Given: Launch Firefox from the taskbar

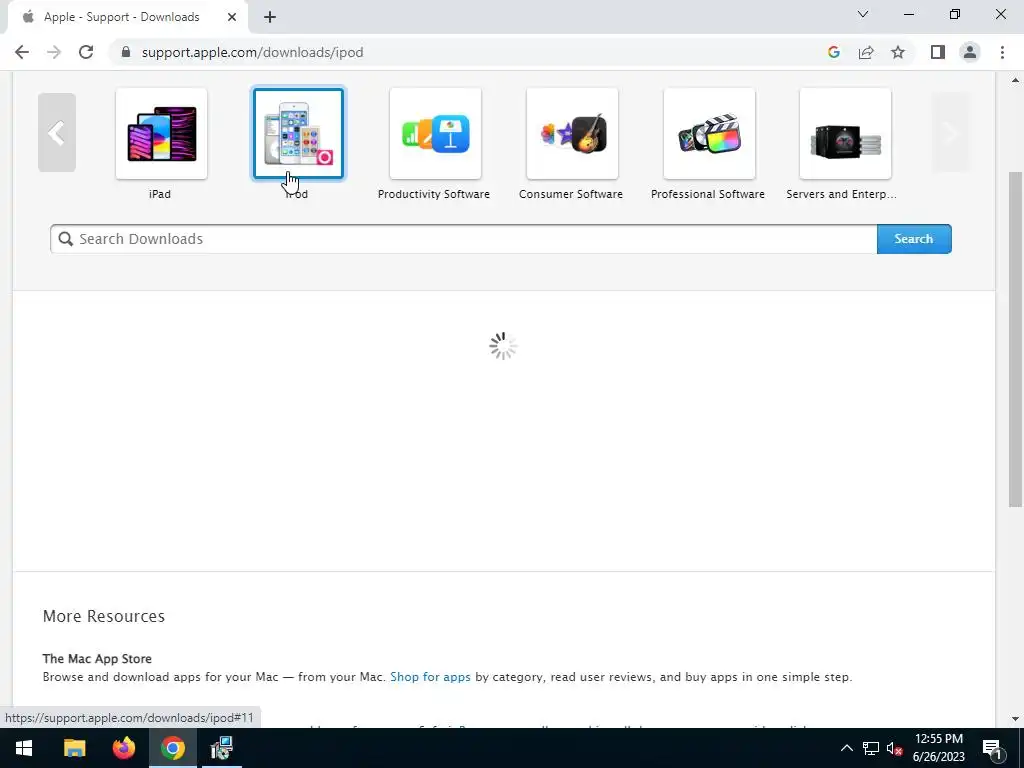Looking at the screenshot, I should point(123,748).
